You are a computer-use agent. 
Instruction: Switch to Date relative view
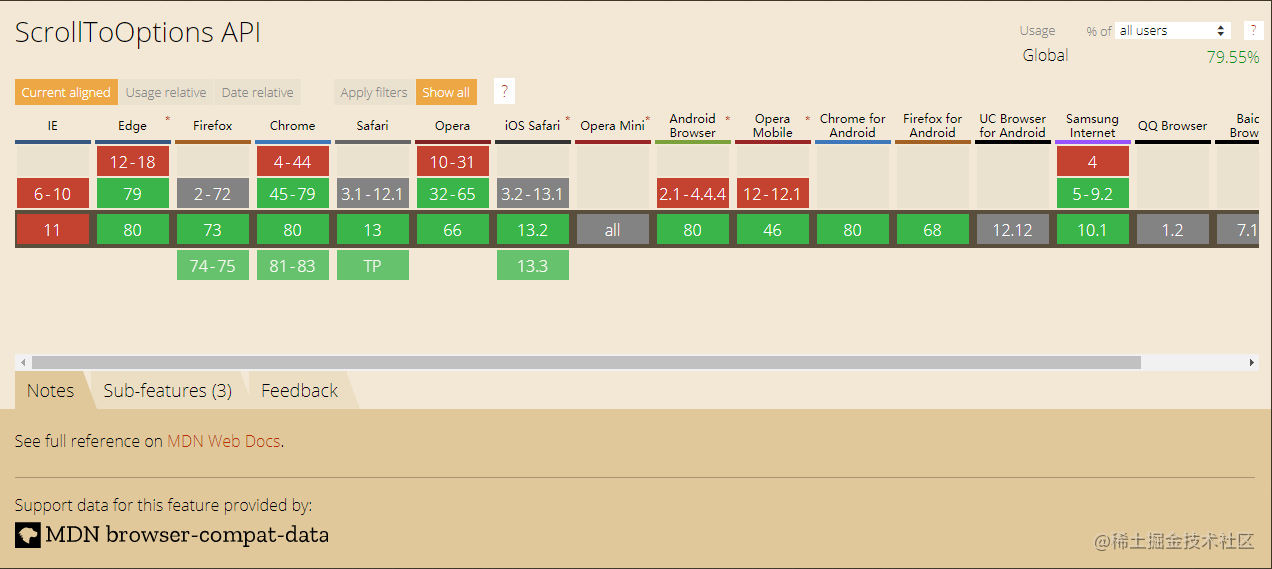point(258,92)
